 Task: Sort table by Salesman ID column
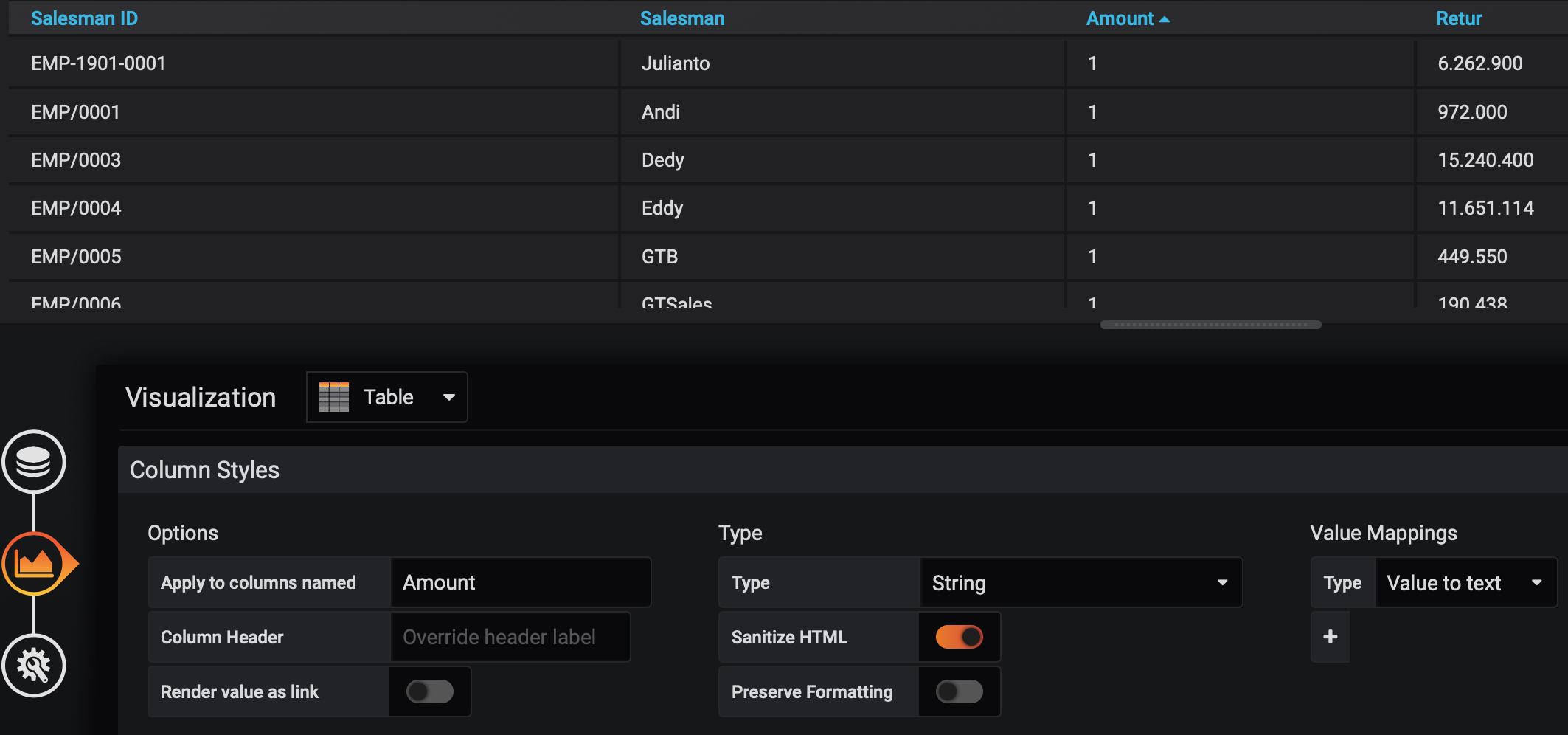tap(84, 18)
